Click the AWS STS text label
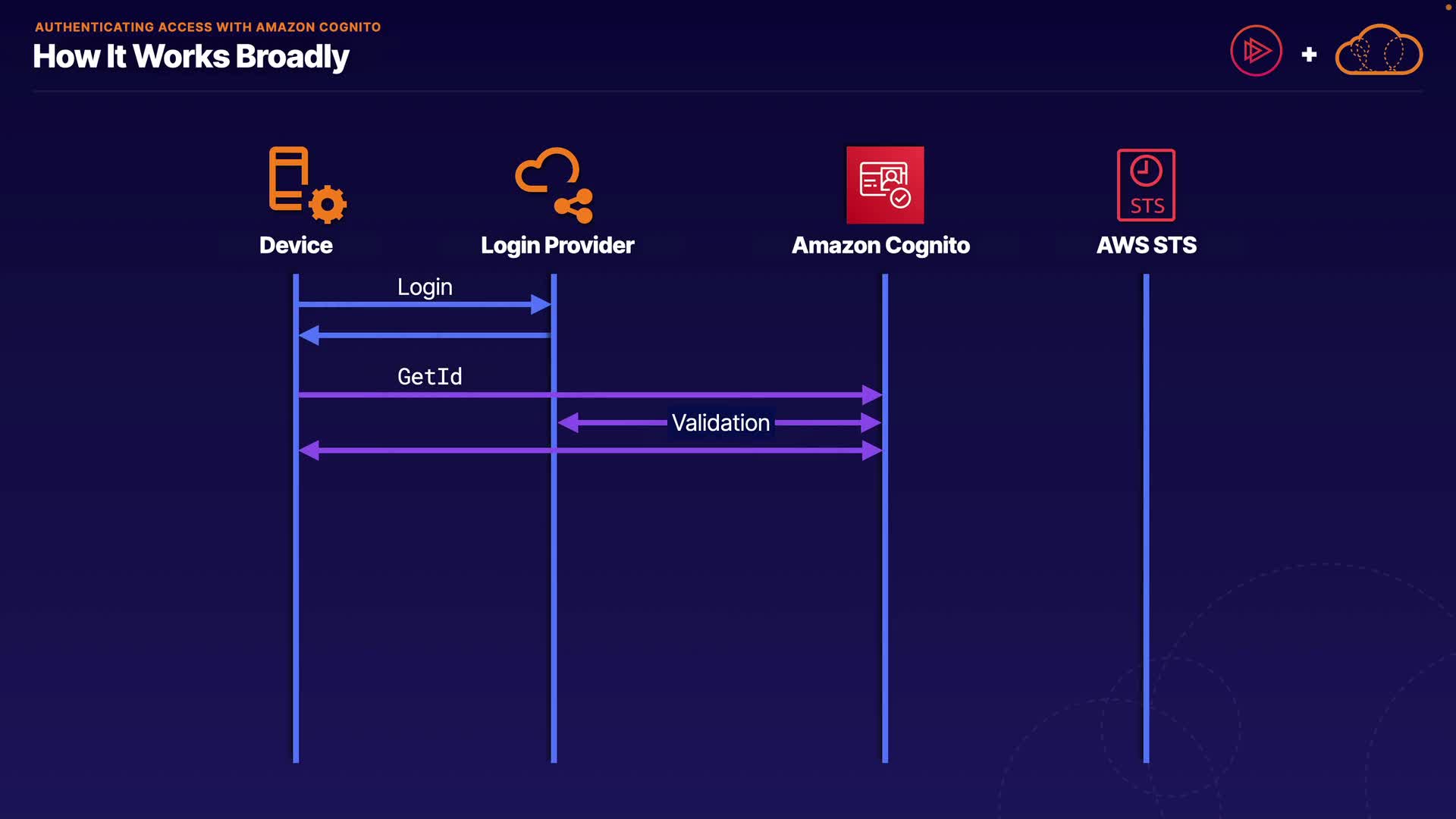Screen dimensions: 1456x819 tap(1146, 246)
